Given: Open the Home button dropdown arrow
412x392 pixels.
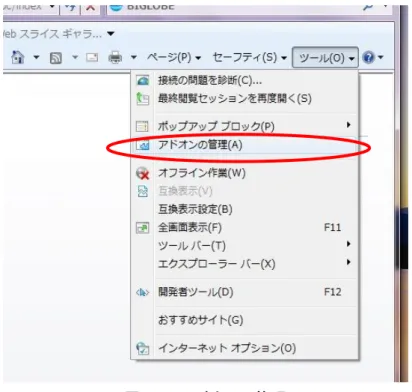Looking at the screenshot, I should (36, 57).
